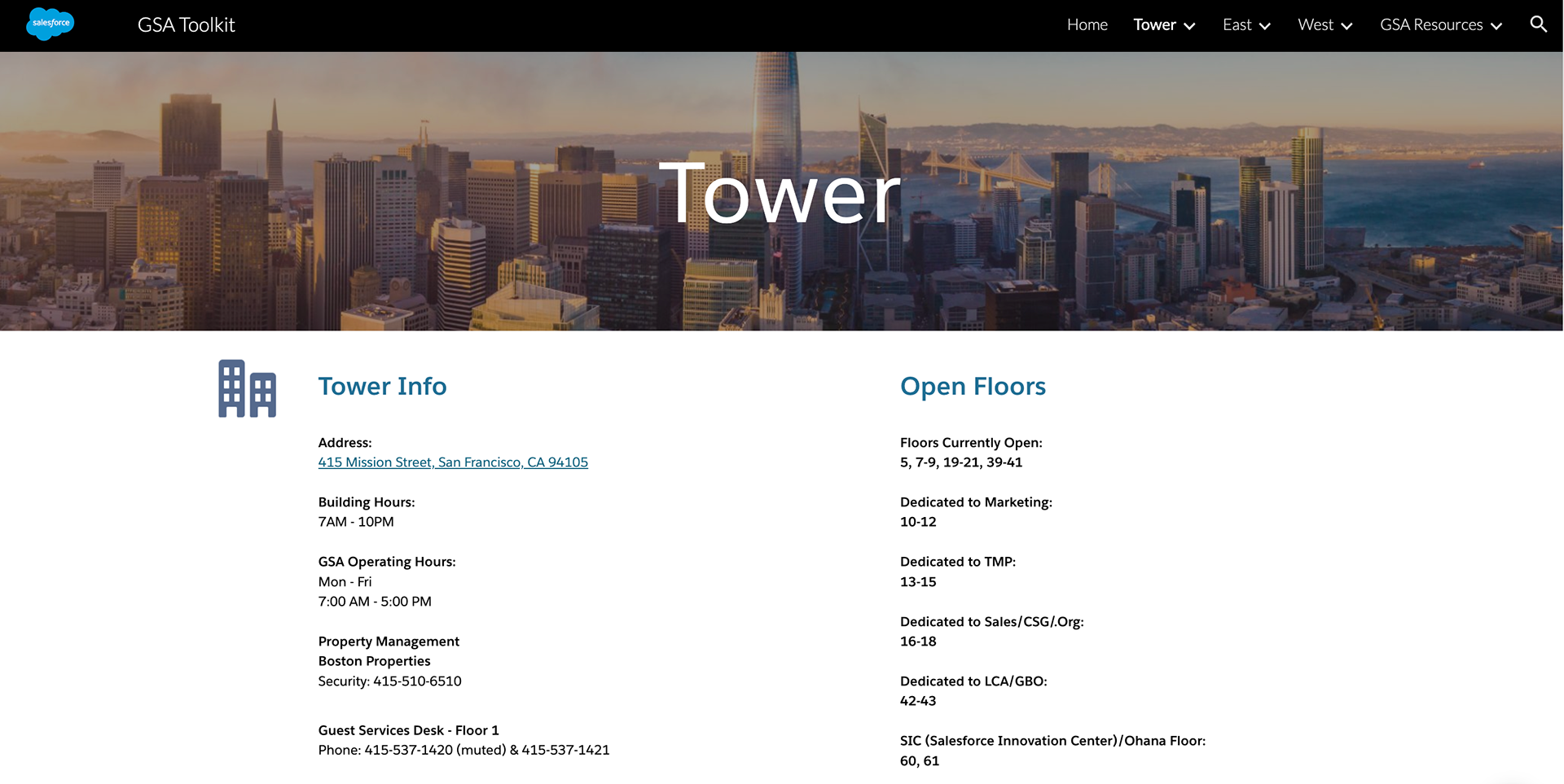
Task: Click the "Guest Services Desk - Floor 1" label
Action: click(408, 730)
